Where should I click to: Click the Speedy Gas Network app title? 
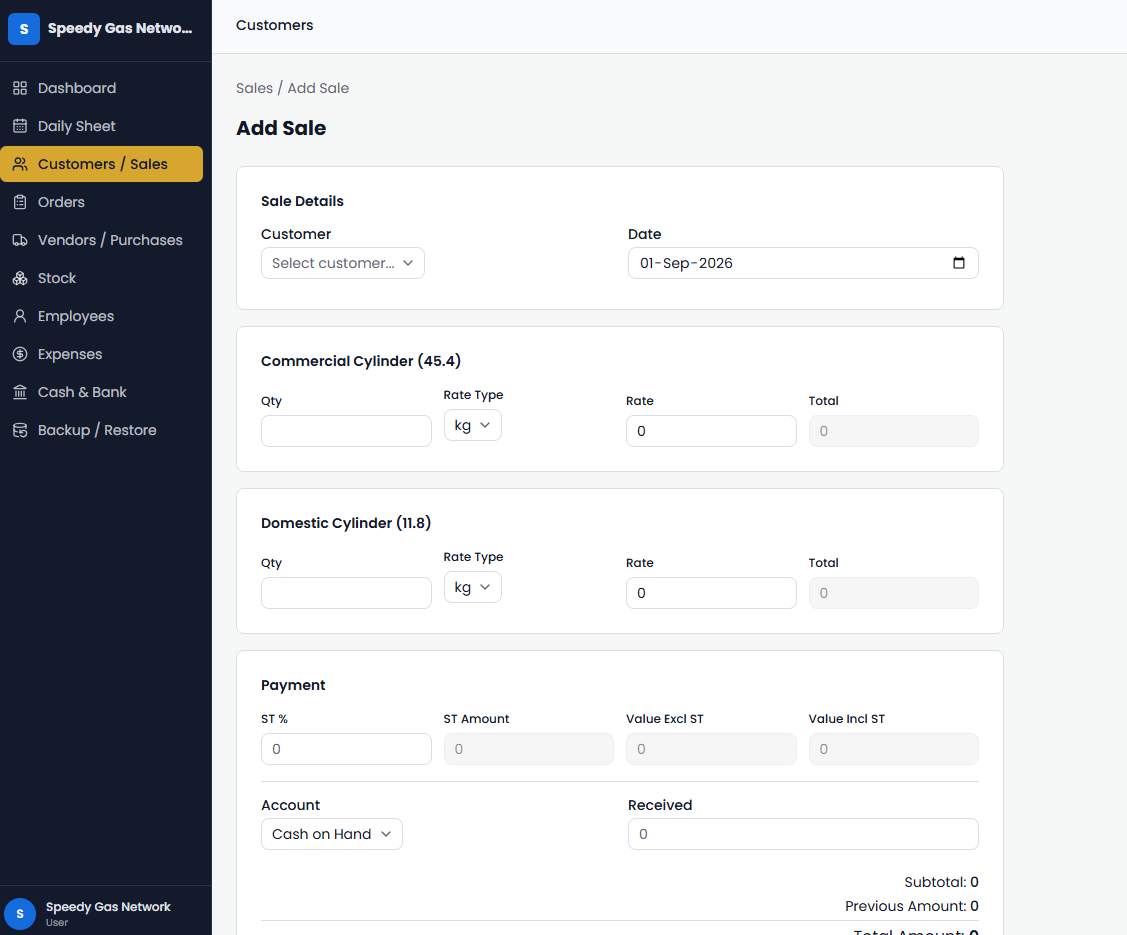tap(120, 29)
